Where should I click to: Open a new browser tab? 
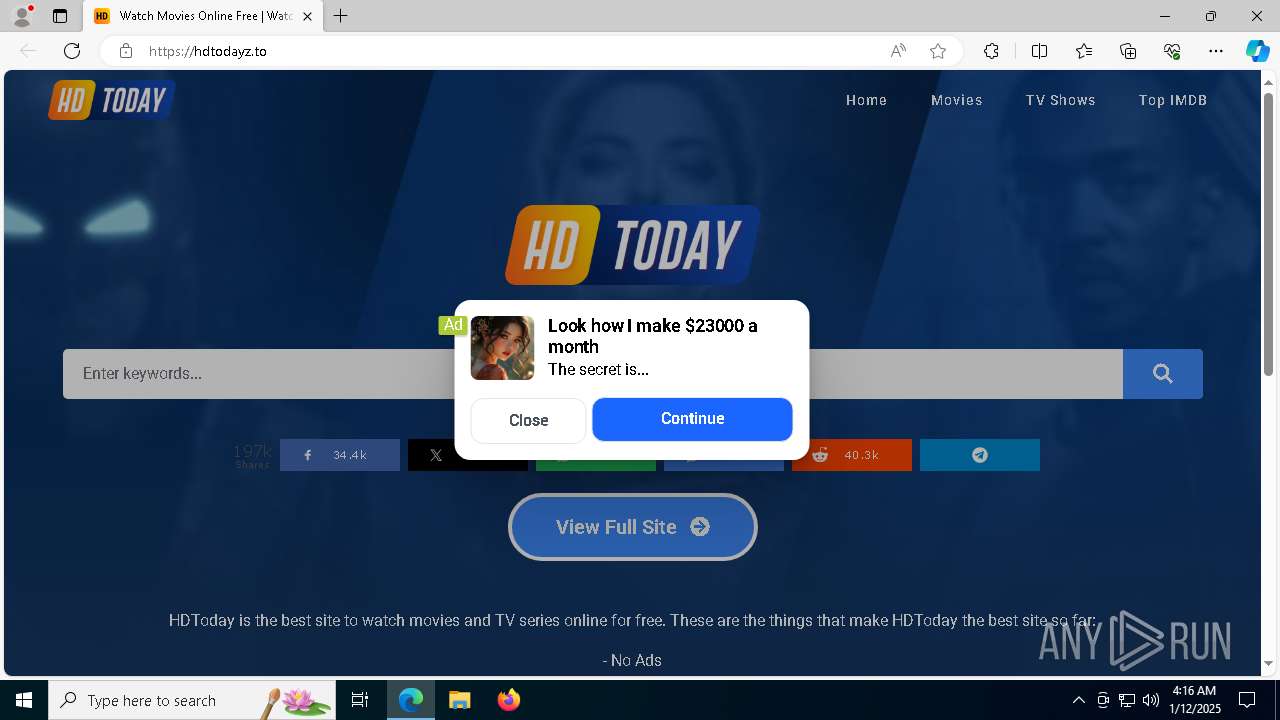pos(340,16)
